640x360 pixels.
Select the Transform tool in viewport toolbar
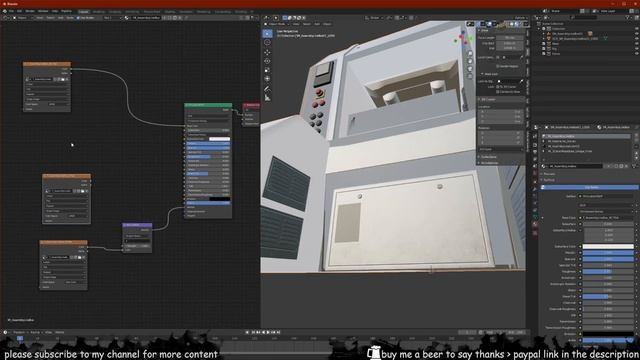[267, 79]
